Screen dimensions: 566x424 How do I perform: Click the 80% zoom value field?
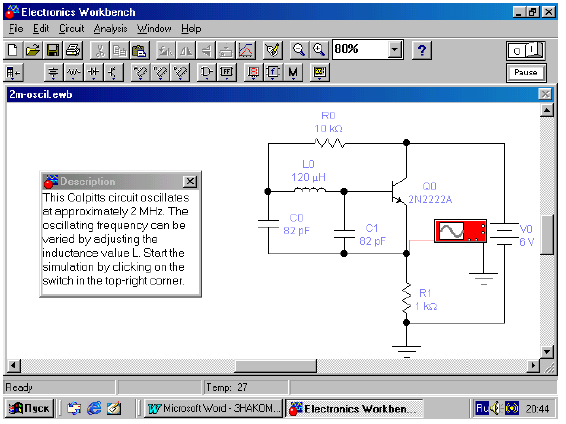pos(360,49)
